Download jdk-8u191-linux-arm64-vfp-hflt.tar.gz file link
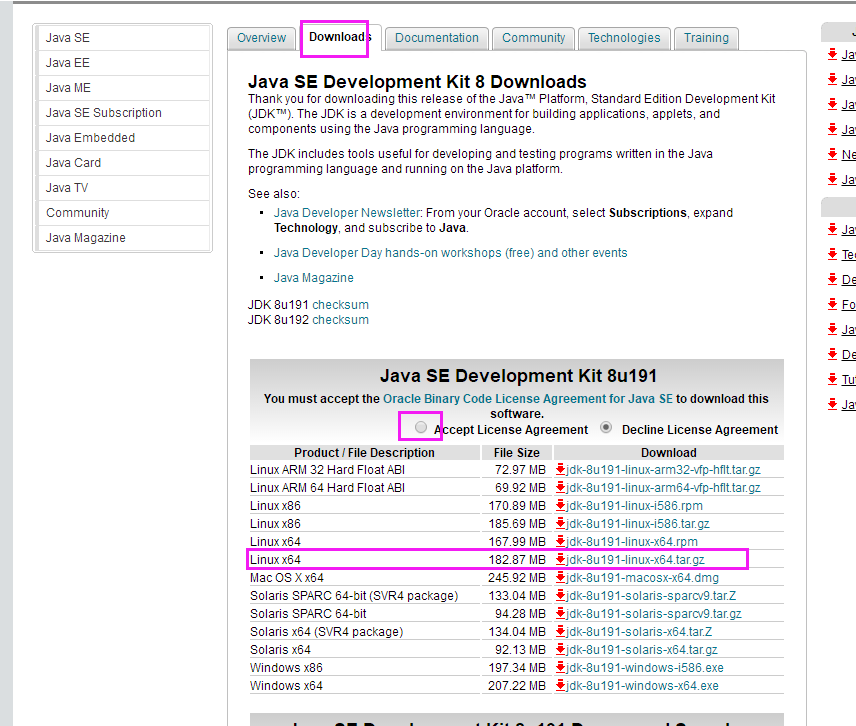The width and height of the screenshot is (856, 726). click(663, 488)
